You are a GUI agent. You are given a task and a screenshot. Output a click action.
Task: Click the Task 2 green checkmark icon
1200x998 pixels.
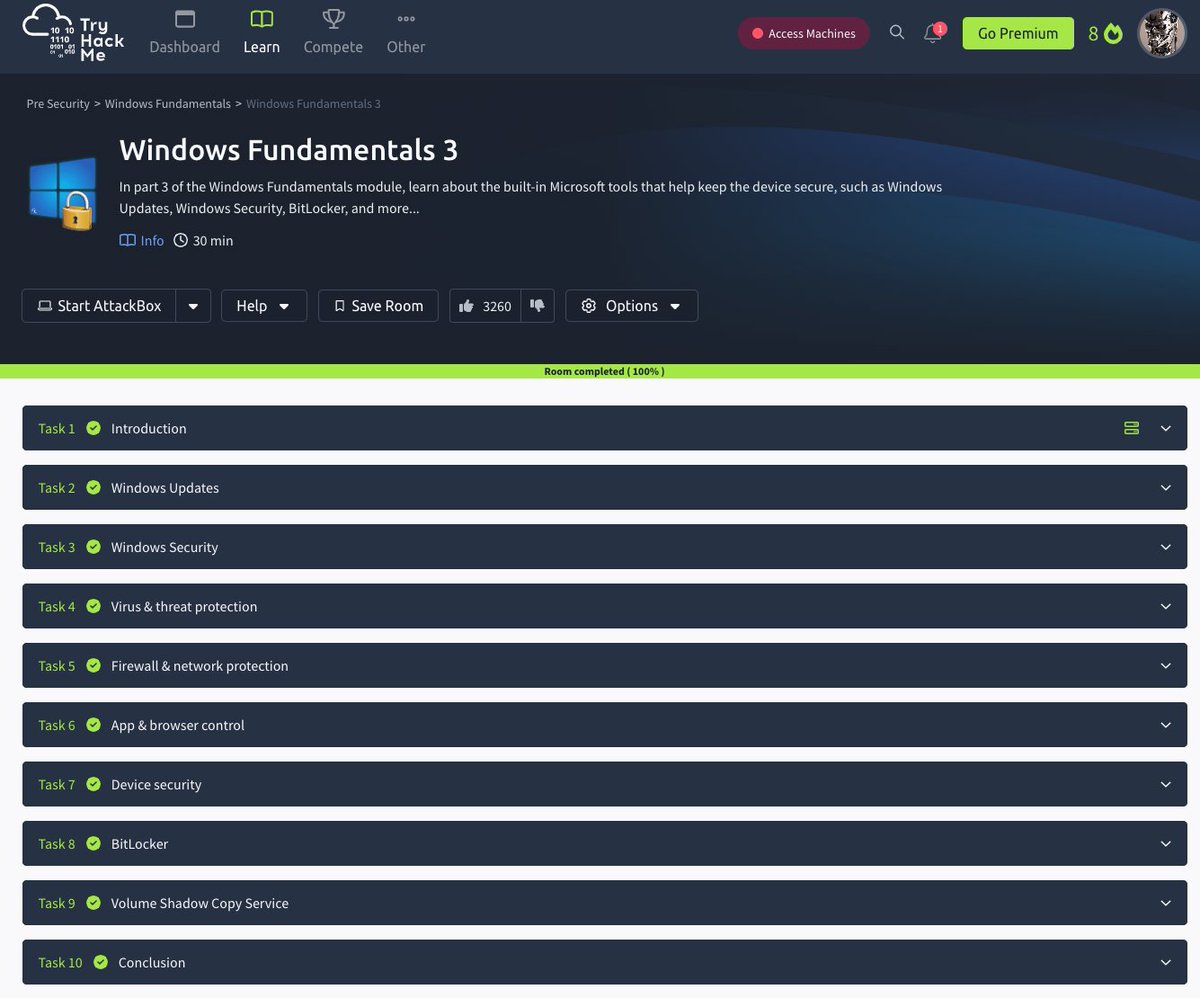click(93, 487)
